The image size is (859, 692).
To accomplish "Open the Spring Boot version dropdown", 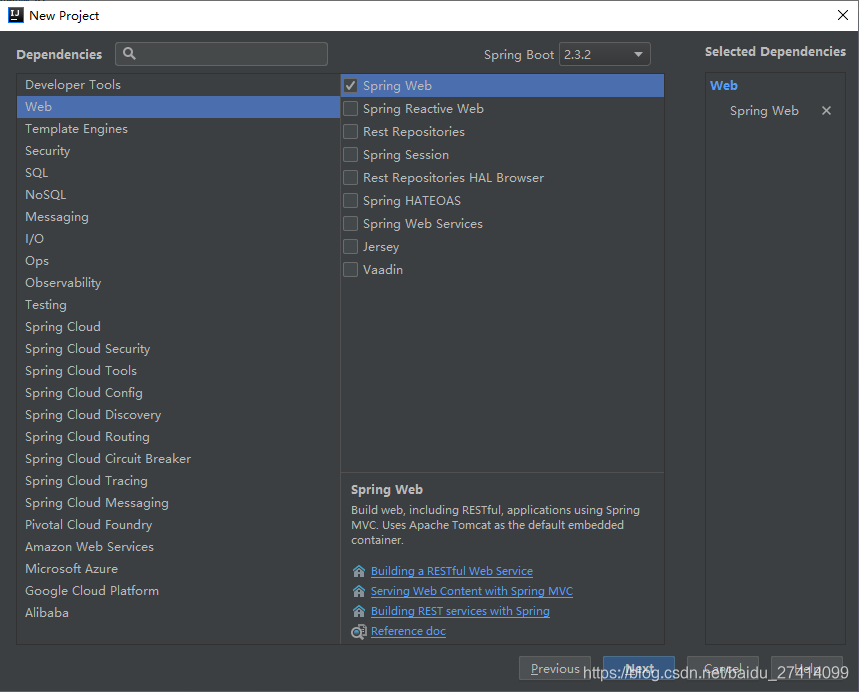I will 604,54.
